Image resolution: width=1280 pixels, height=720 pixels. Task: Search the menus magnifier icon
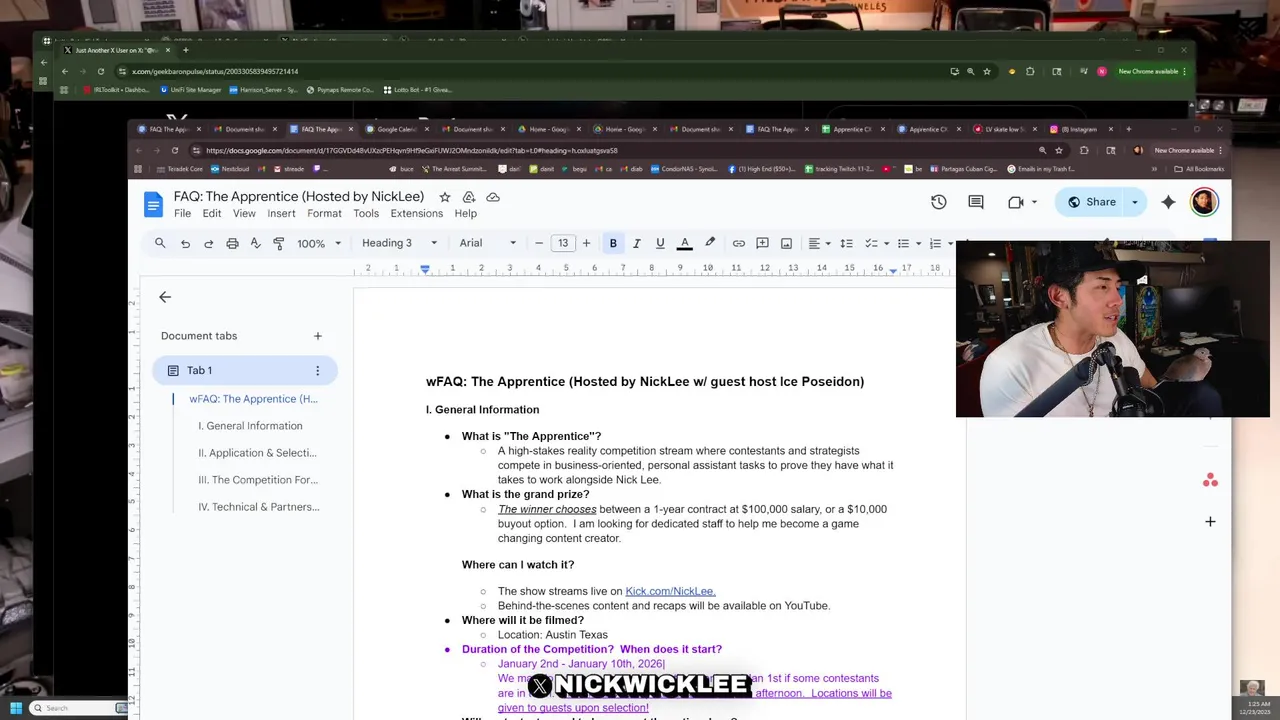(160, 243)
